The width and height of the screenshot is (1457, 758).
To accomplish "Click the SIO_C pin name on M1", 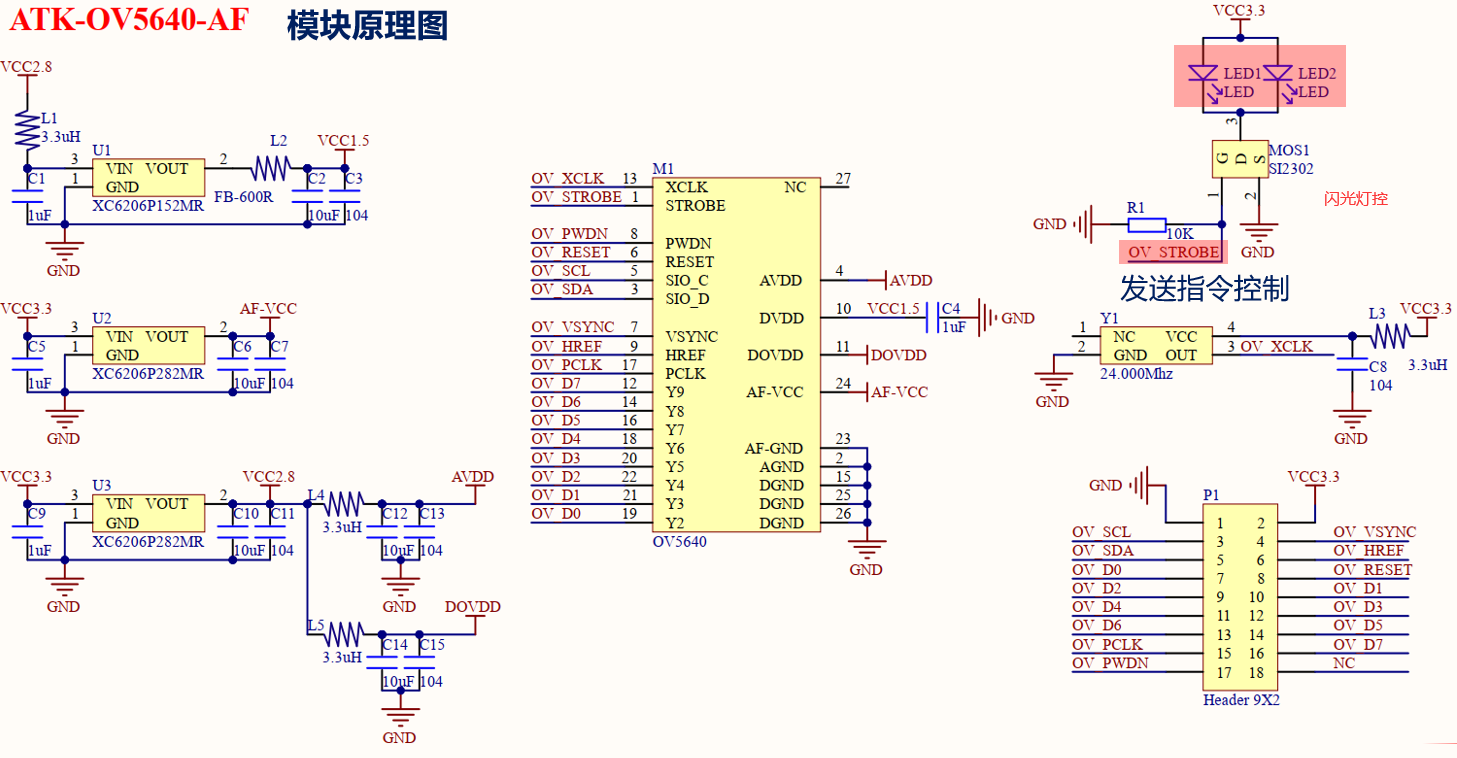I will [688, 280].
